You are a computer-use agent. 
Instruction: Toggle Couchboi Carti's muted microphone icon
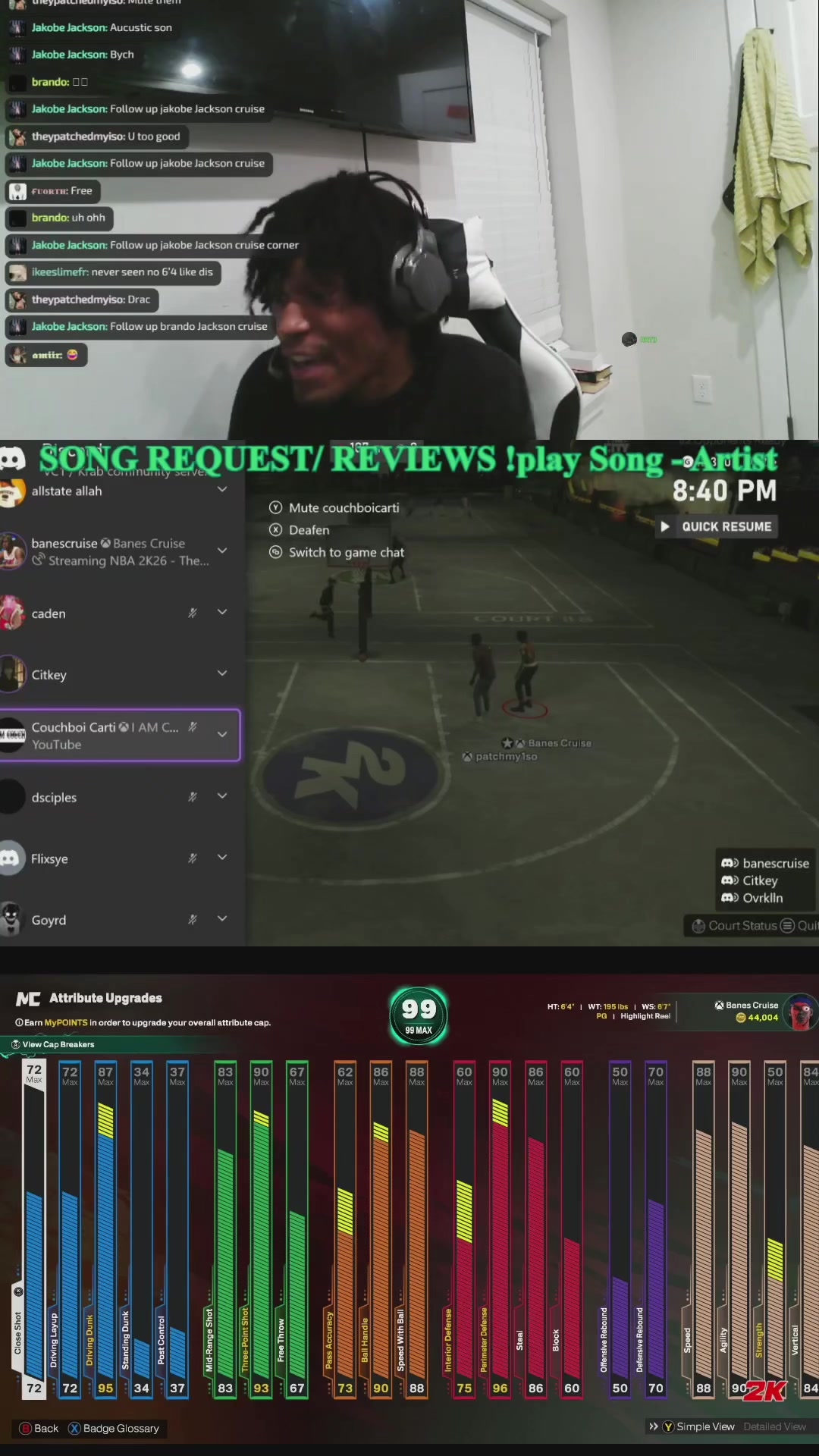pyautogui.click(x=193, y=726)
